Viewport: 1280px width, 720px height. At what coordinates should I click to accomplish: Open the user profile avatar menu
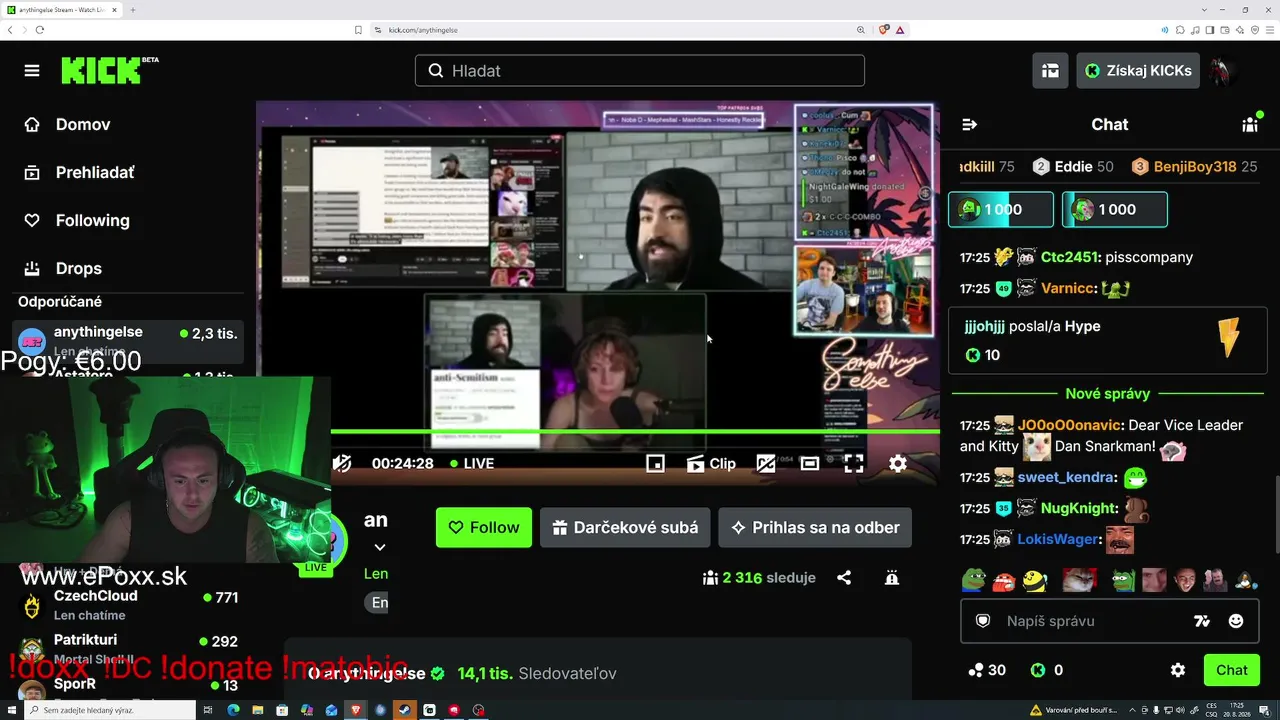click(1220, 70)
